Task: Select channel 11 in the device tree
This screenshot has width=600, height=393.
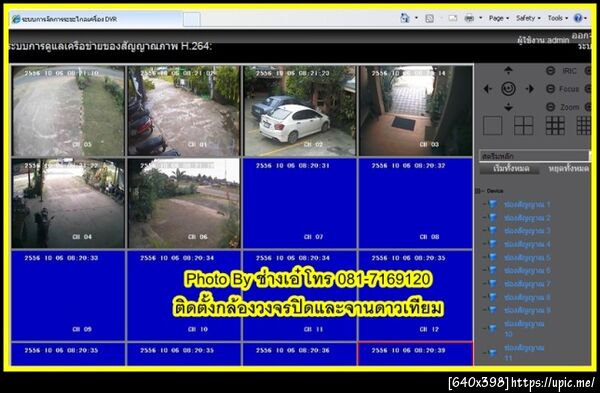Action: [524, 353]
